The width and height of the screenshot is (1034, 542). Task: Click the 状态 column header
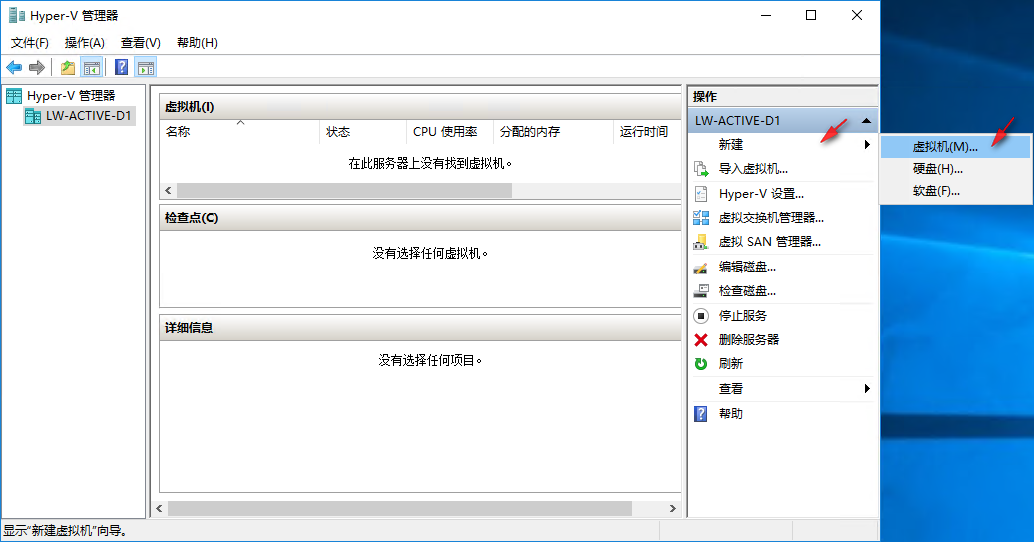click(363, 132)
